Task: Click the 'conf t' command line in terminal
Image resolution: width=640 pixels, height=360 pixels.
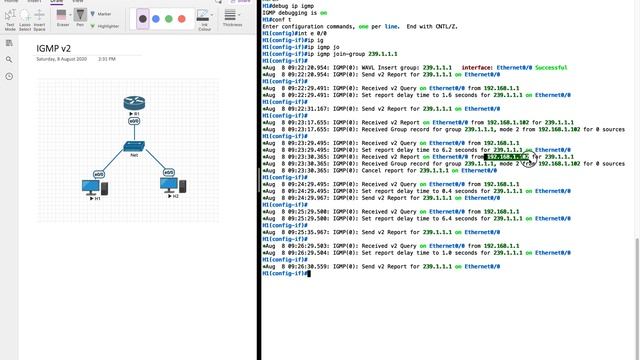Action: tap(277, 20)
